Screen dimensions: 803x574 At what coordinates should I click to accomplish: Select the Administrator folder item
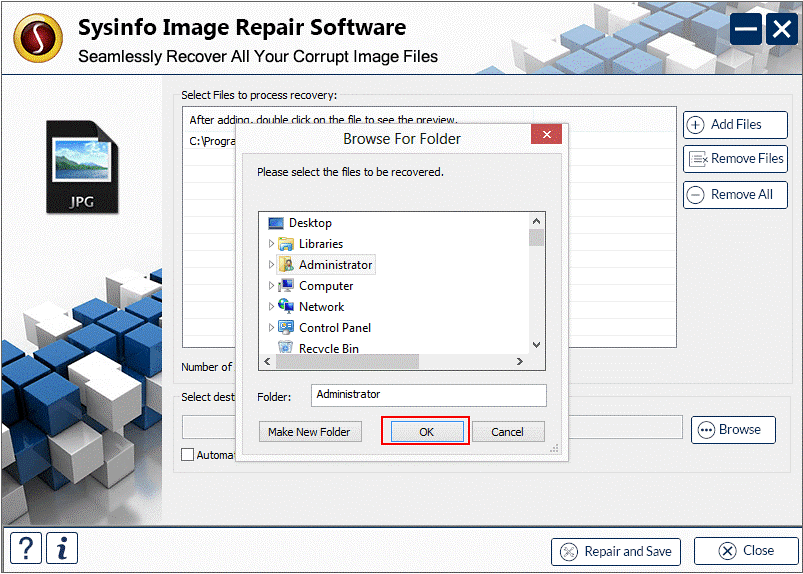click(335, 265)
